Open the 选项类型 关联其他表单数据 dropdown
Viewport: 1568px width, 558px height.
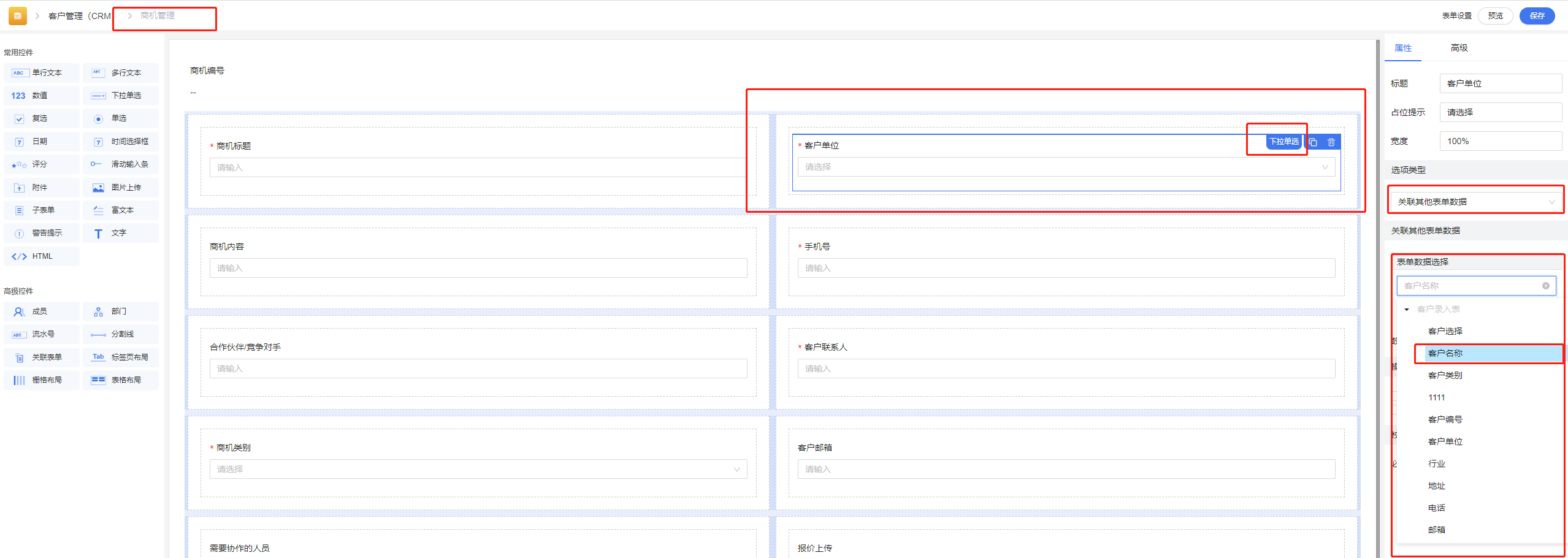coord(1475,202)
